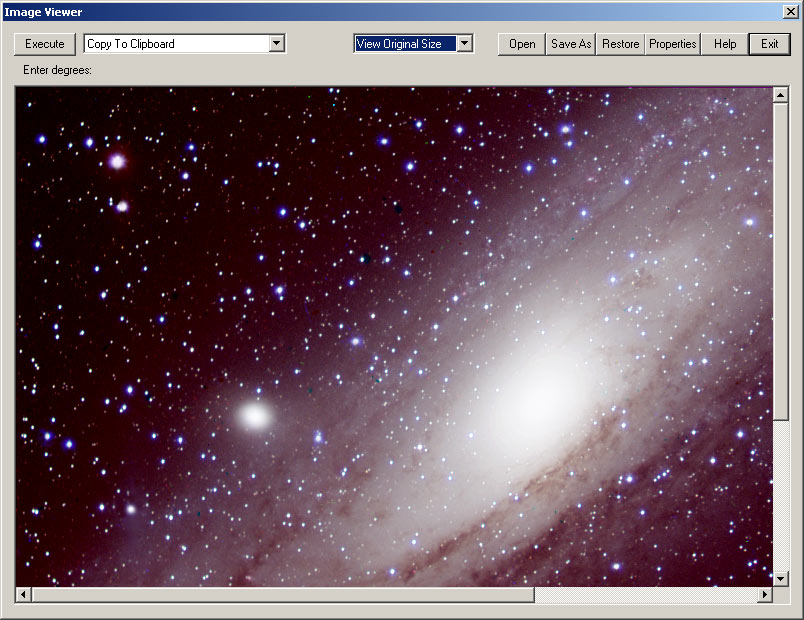
Task: Open the View Original Size dropdown arrow
Action: 465,44
